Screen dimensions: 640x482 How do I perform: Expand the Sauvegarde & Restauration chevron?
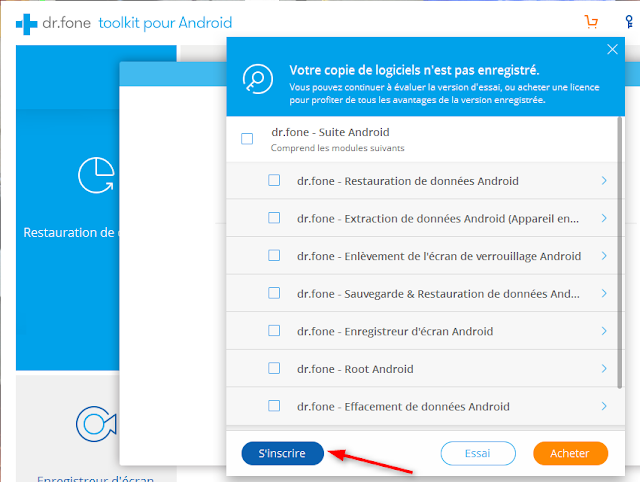click(604, 293)
